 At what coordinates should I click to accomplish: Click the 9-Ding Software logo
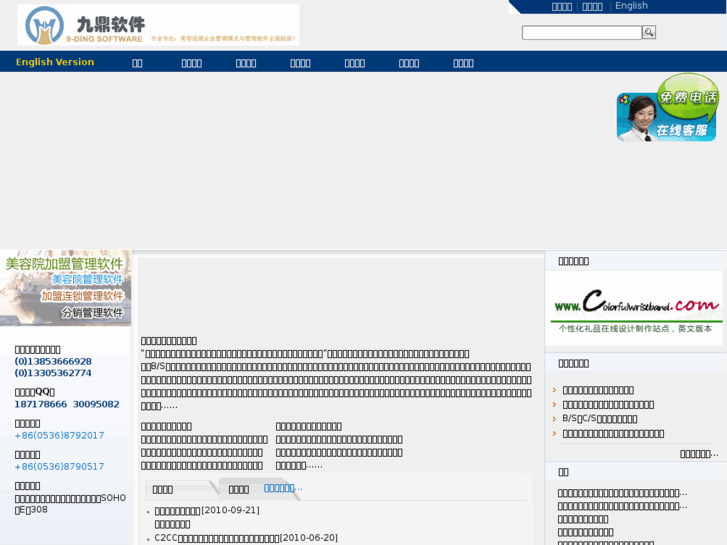tap(158, 25)
